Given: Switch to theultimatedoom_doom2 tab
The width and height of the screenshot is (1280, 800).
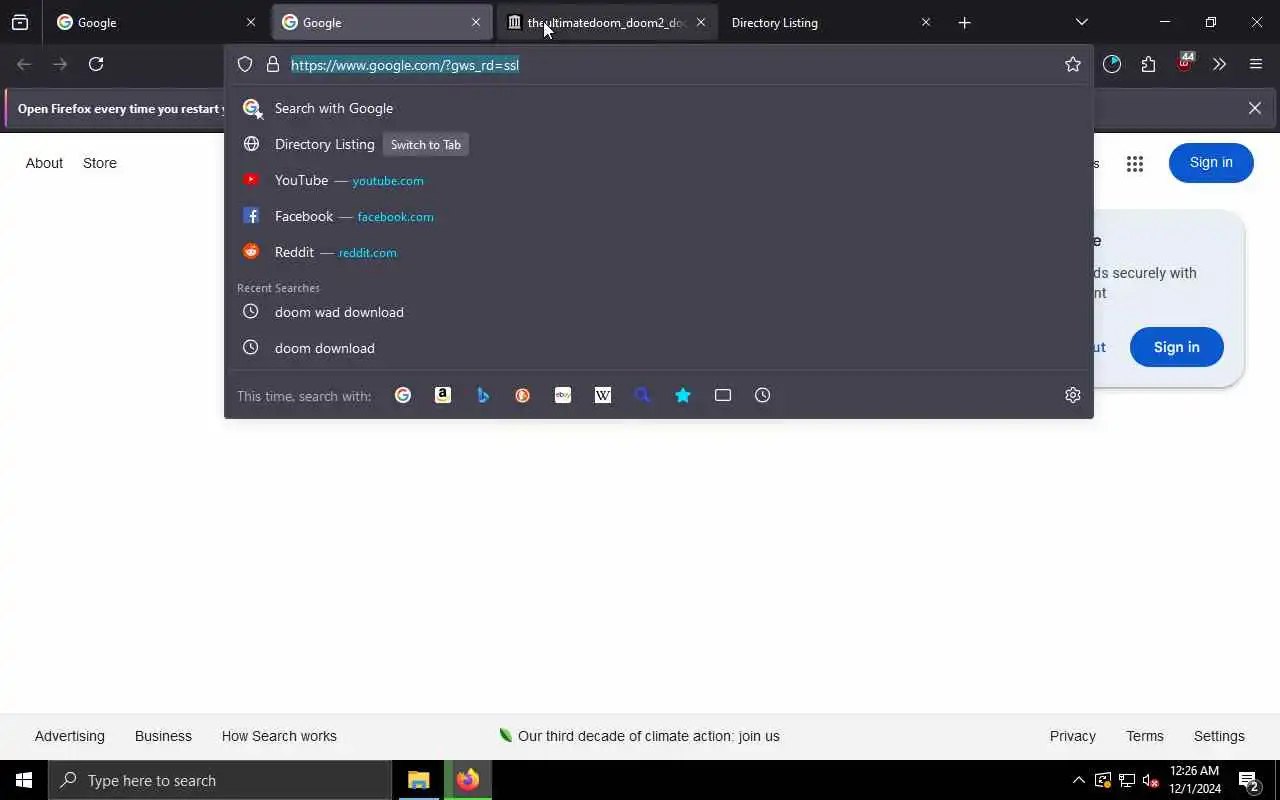Looking at the screenshot, I should click(606, 22).
